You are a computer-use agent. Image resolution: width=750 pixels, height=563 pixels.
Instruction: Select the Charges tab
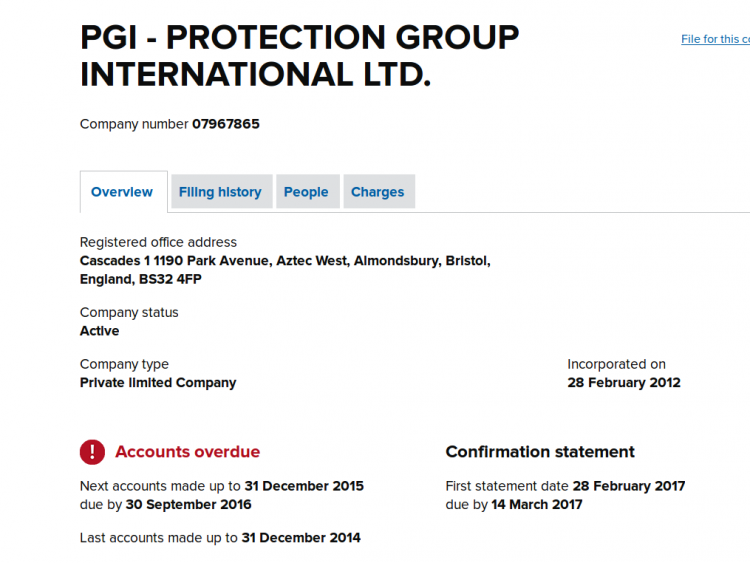point(379,192)
